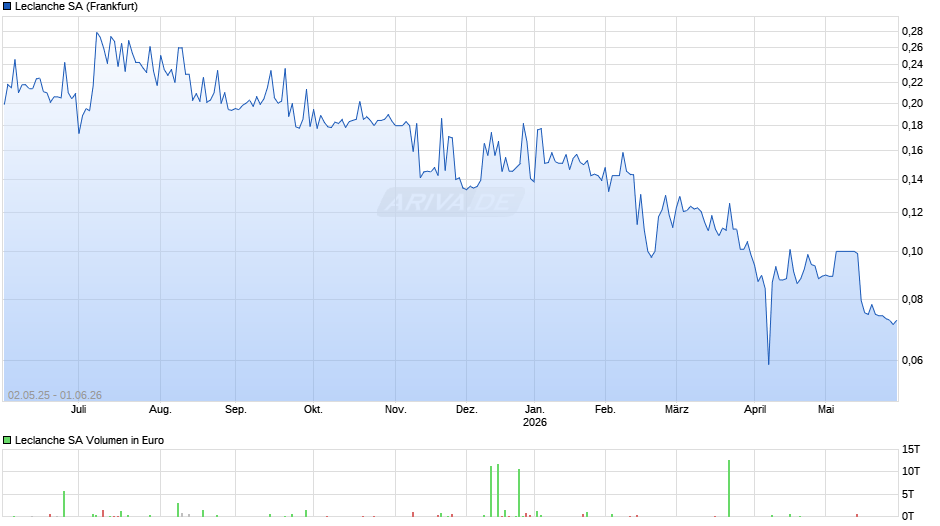Click the 'Jan.' month axis label
The image size is (940, 526).
(x=535, y=410)
